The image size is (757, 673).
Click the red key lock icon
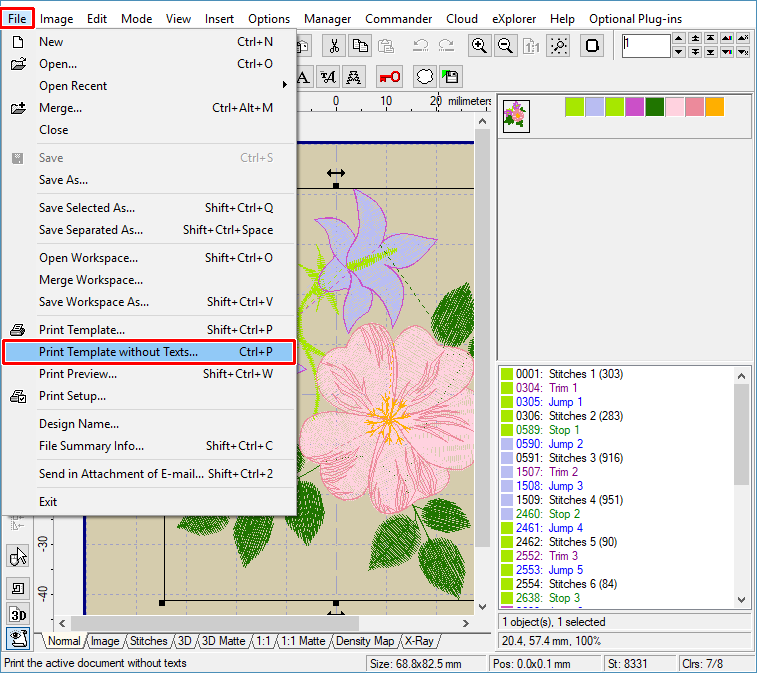pyautogui.click(x=389, y=77)
